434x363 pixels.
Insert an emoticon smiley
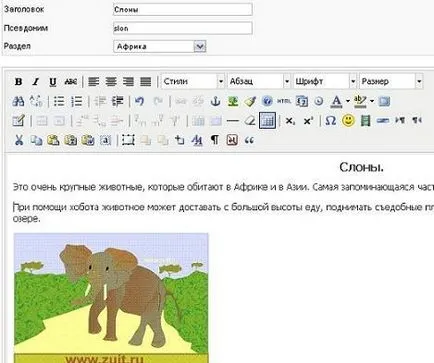[348, 121]
